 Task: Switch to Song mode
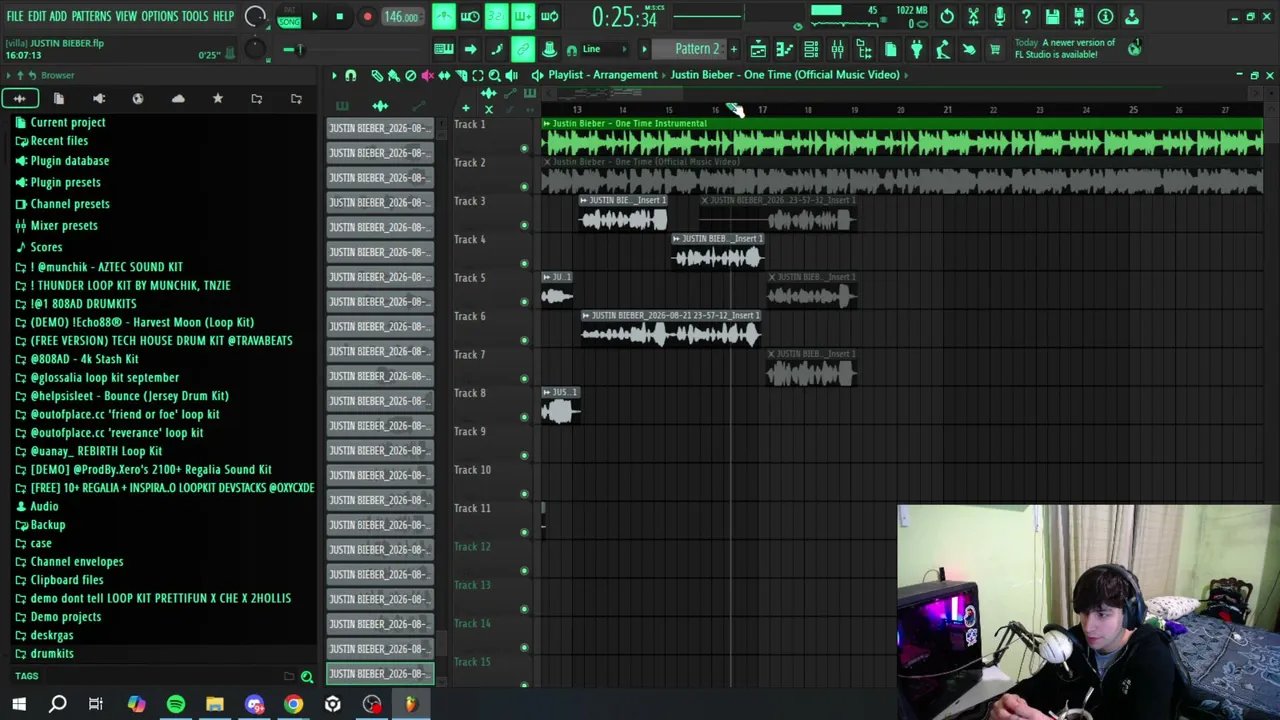(x=289, y=22)
